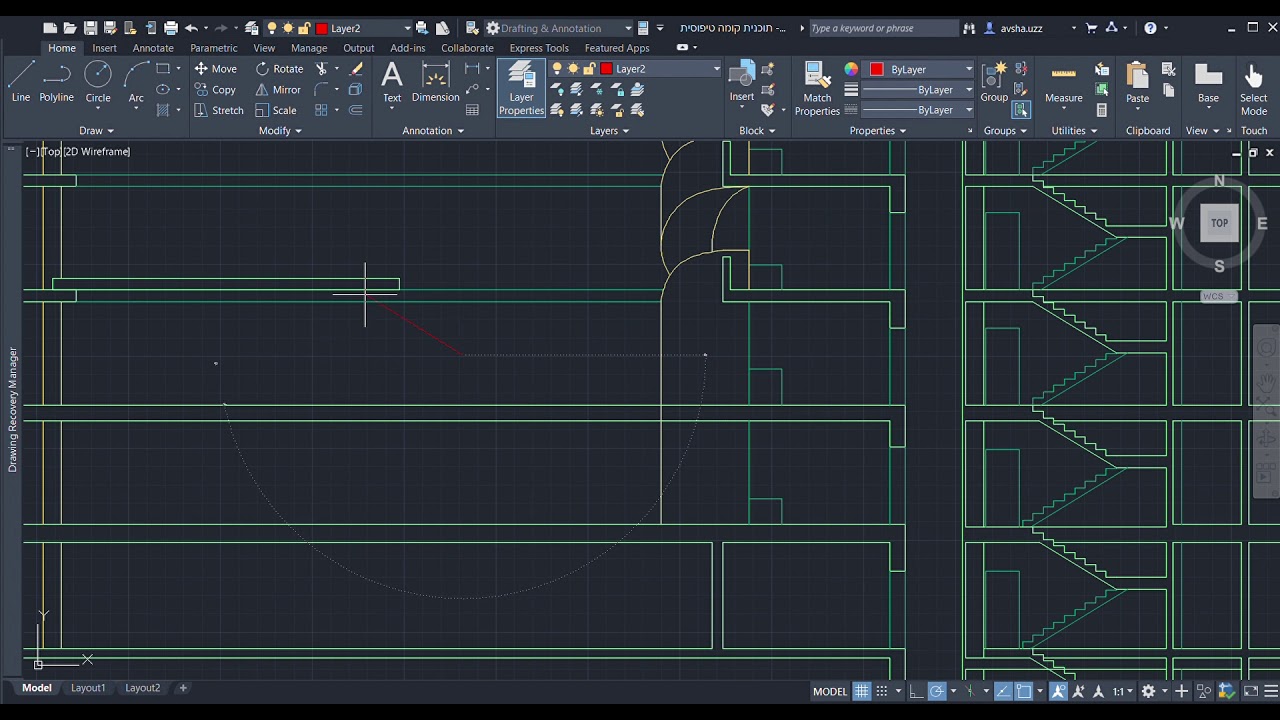
Task: Click the Stretch command
Action: (219, 110)
